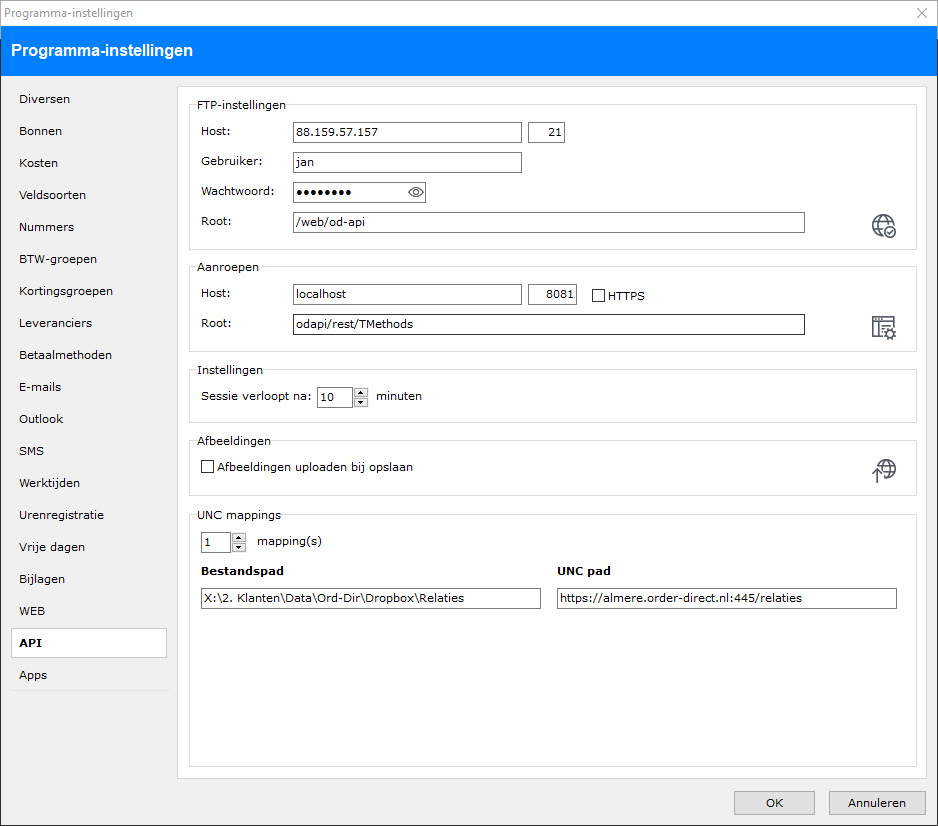
Task: Click the UNC pad URL field
Action: click(x=726, y=598)
